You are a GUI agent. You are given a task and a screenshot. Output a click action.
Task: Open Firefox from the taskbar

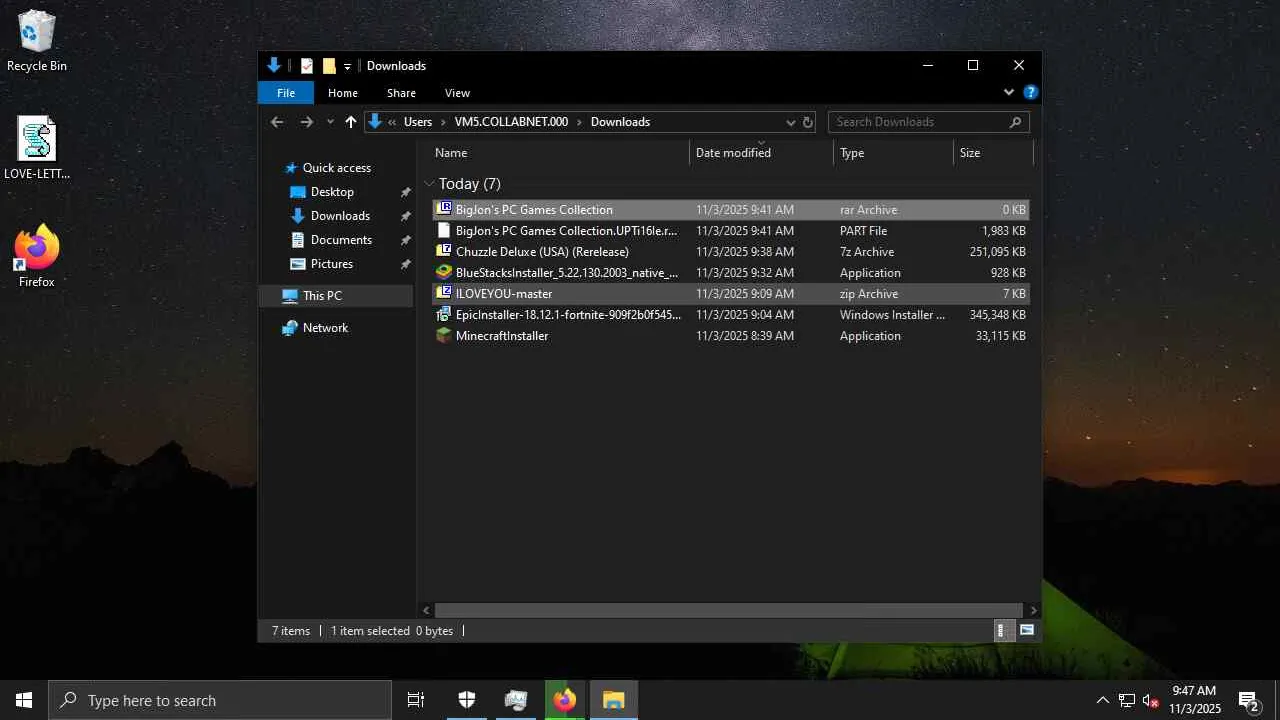point(565,700)
